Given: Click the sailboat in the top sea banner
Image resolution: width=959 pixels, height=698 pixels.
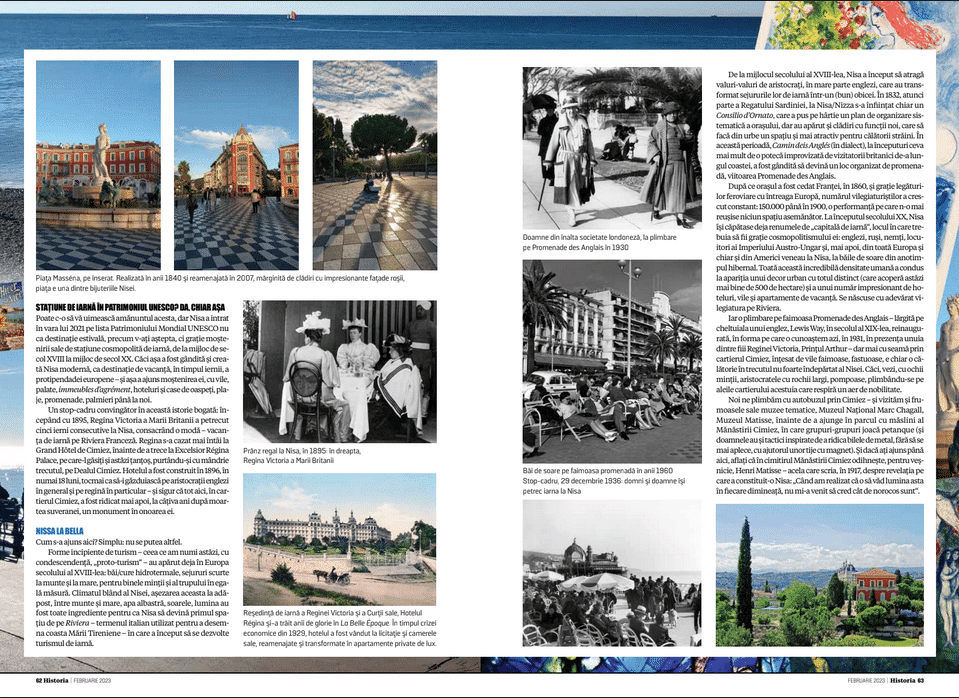Looking at the screenshot, I should click(293, 15).
